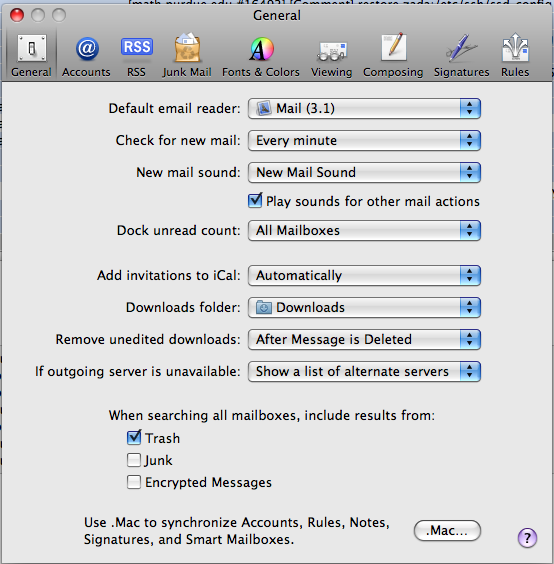The image size is (554, 564).
Task: Open the New mail sound dropdown
Action: click(364, 172)
